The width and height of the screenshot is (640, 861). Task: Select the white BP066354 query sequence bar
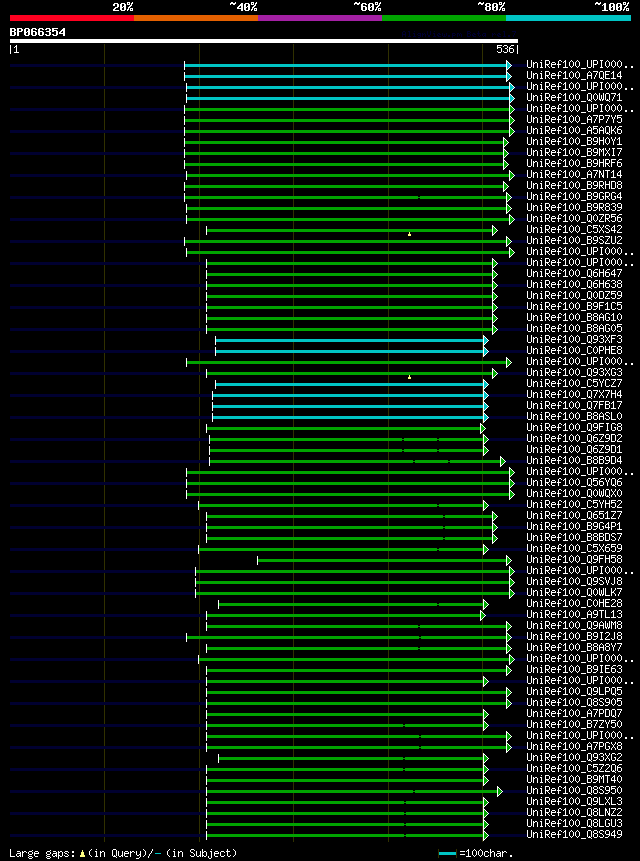(x=263, y=41)
